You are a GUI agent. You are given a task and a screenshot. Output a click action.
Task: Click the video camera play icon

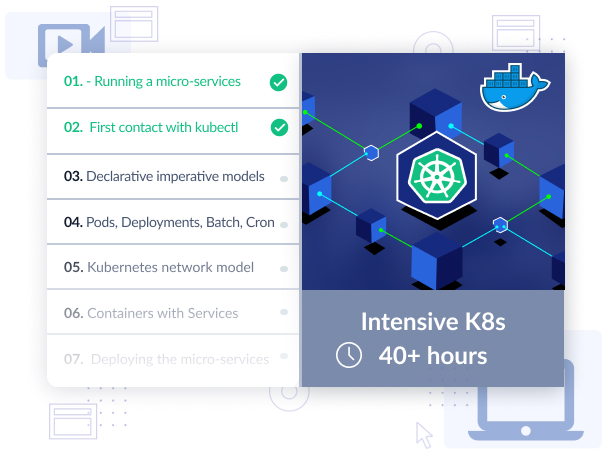point(71,43)
